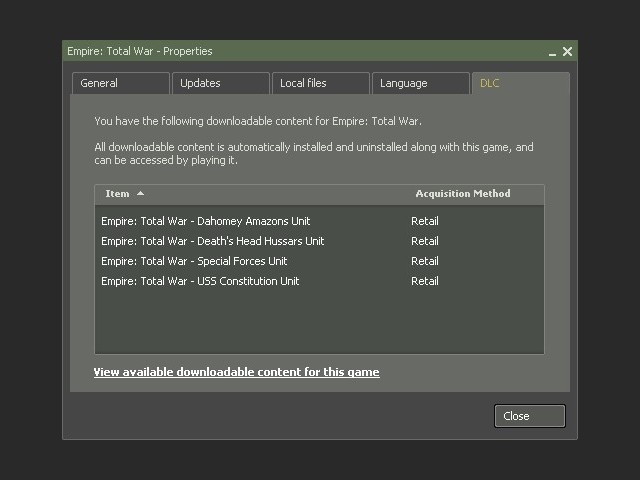Click Retail next to Dahomey Amazons Unit
The height and width of the screenshot is (480, 640).
(x=425, y=221)
